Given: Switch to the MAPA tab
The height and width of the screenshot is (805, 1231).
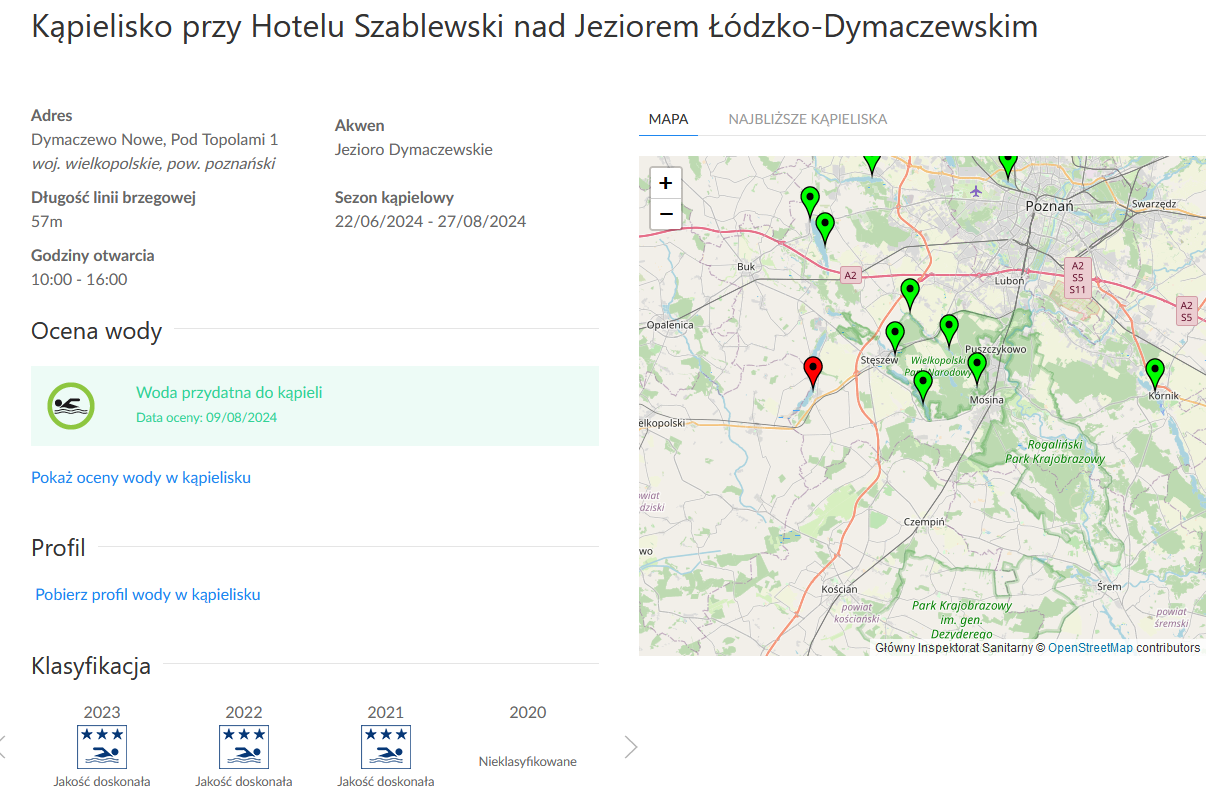Looking at the screenshot, I should coord(668,119).
